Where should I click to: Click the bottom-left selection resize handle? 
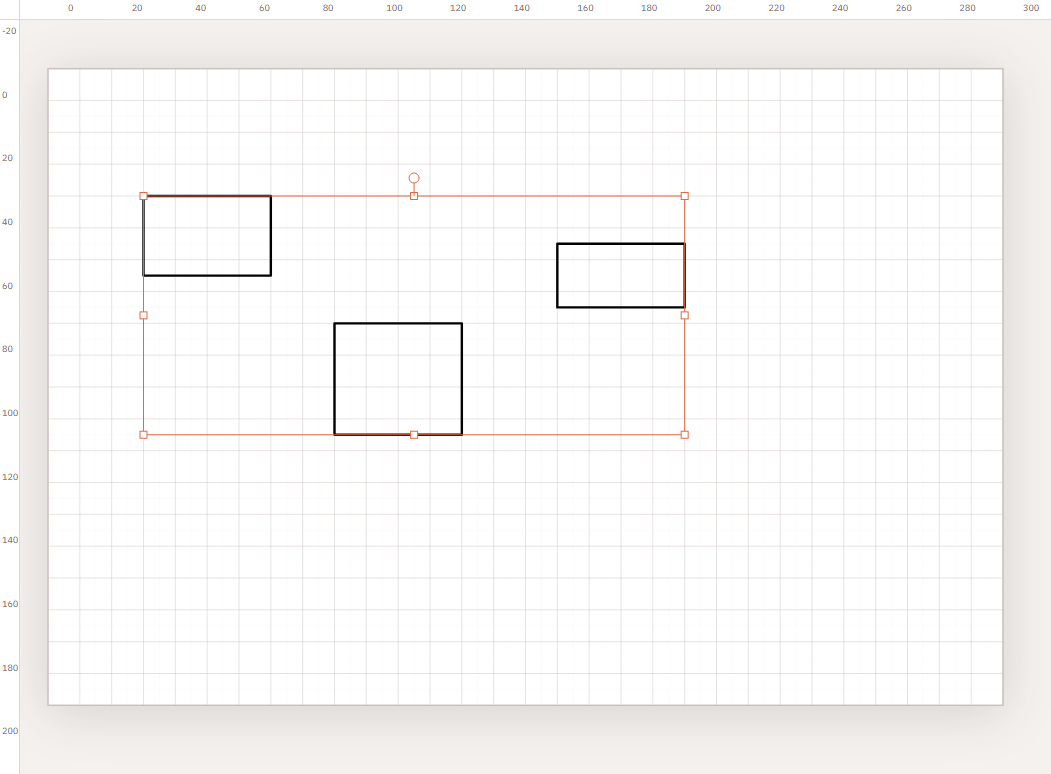[x=143, y=435]
